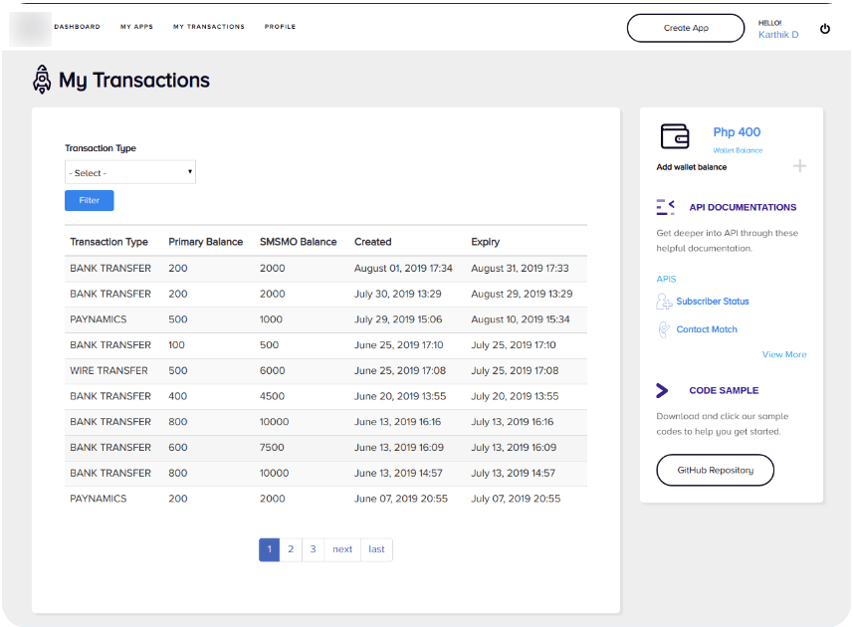This screenshot has width=853, height=627.
Task: Click the Contact Match icon
Action: [x=664, y=330]
